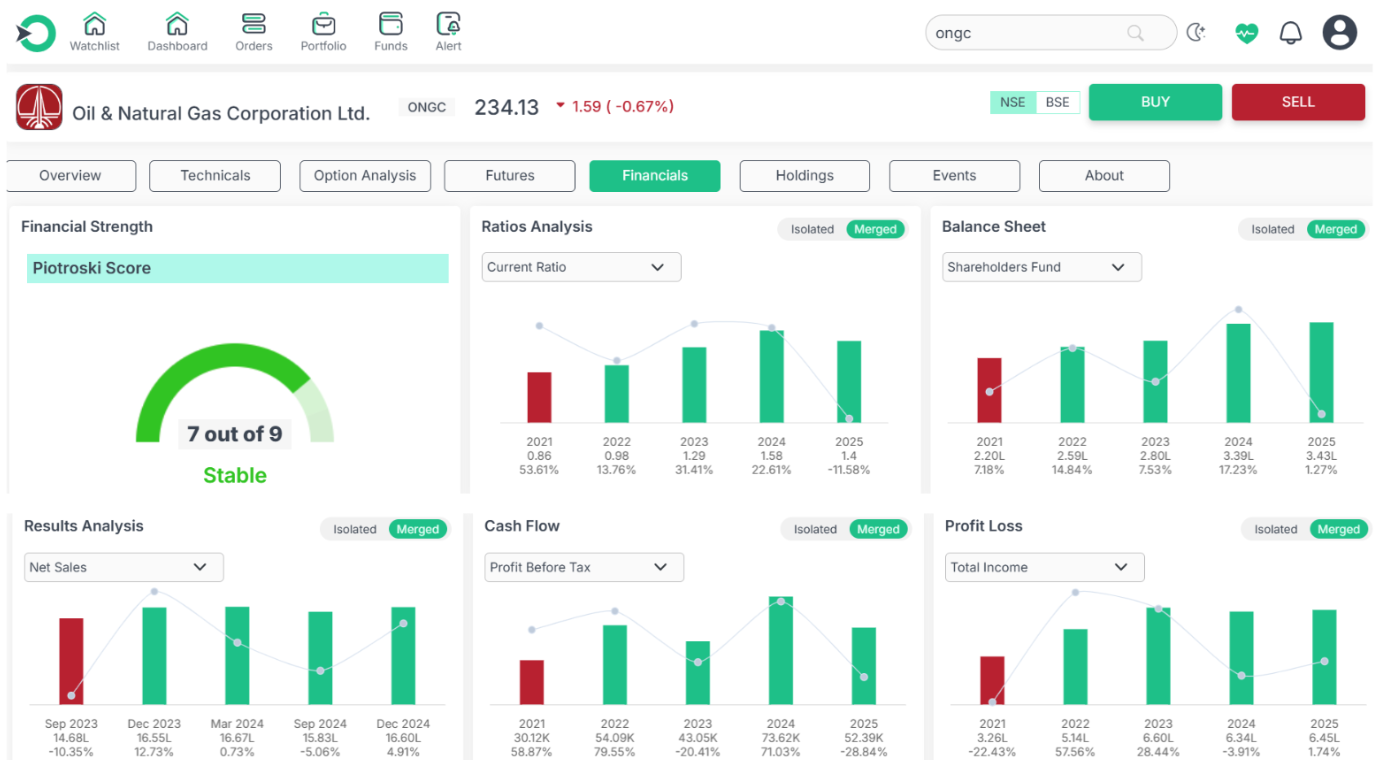Expand the Current Ratio dropdown
The height and width of the screenshot is (762, 1378).
(x=581, y=267)
